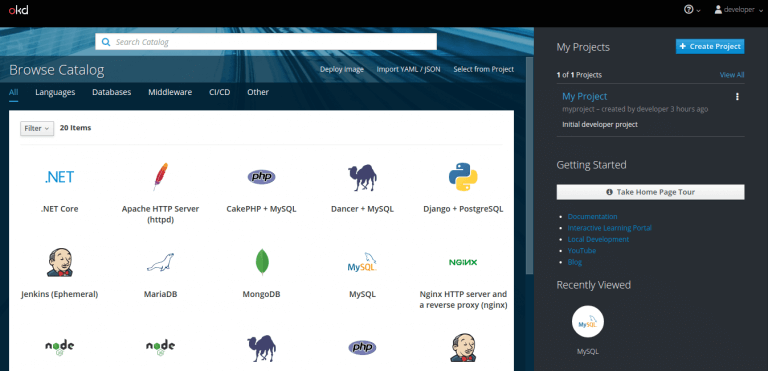Click the Apache HTTP Server (httpd) label
This screenshot has width=768, height=371.
click(160, 214)
